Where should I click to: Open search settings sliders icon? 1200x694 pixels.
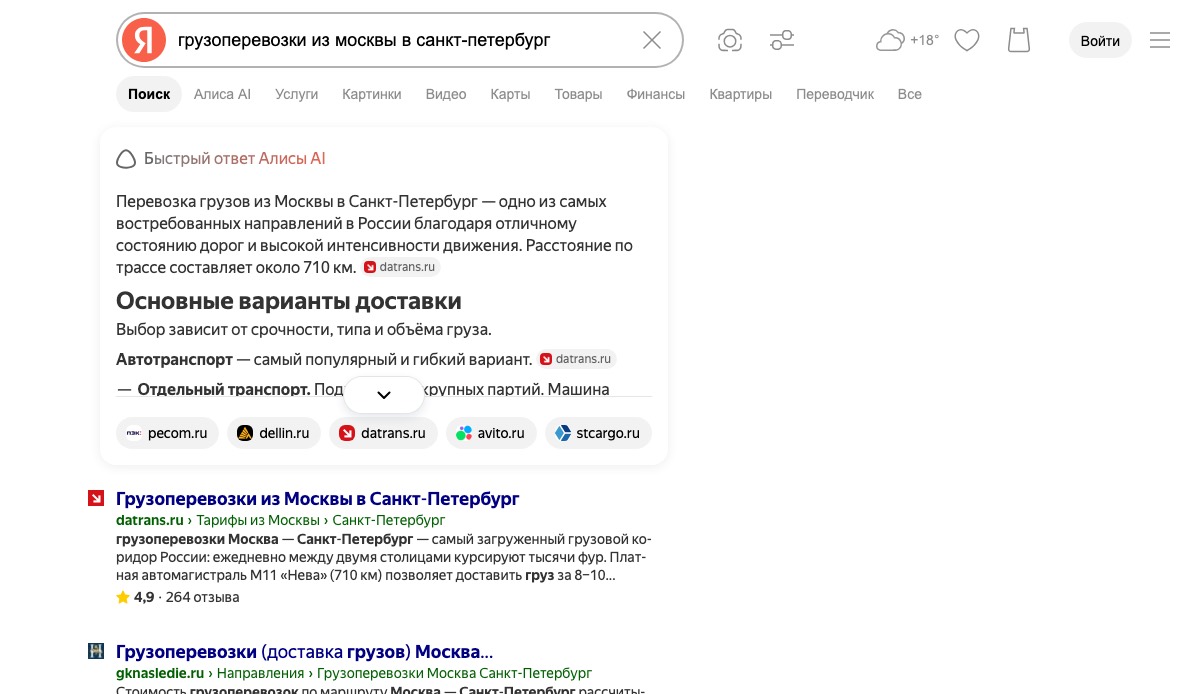point(782,40)
